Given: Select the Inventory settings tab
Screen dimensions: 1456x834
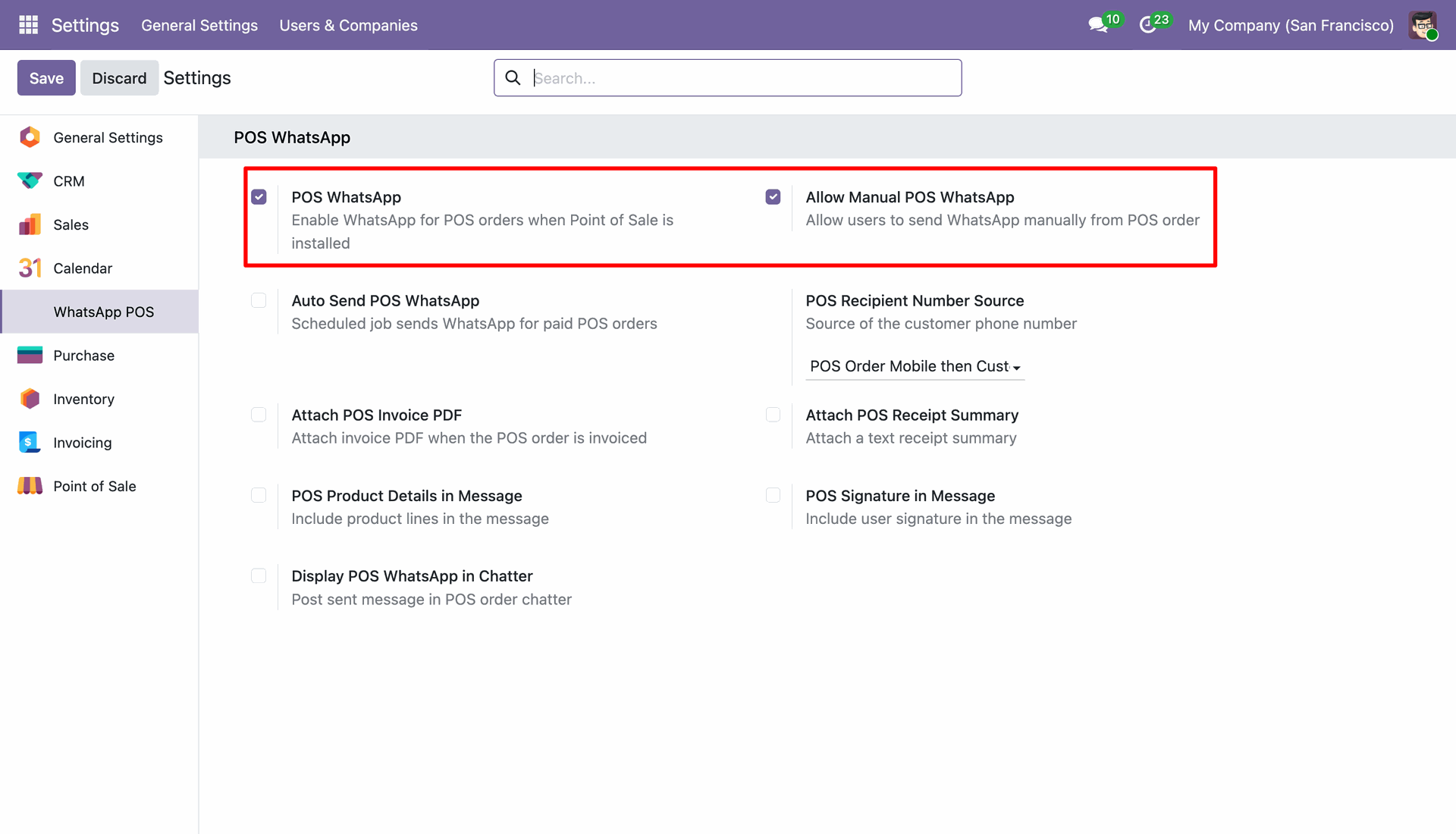Looking at the screenshot, I should point(99,399).
